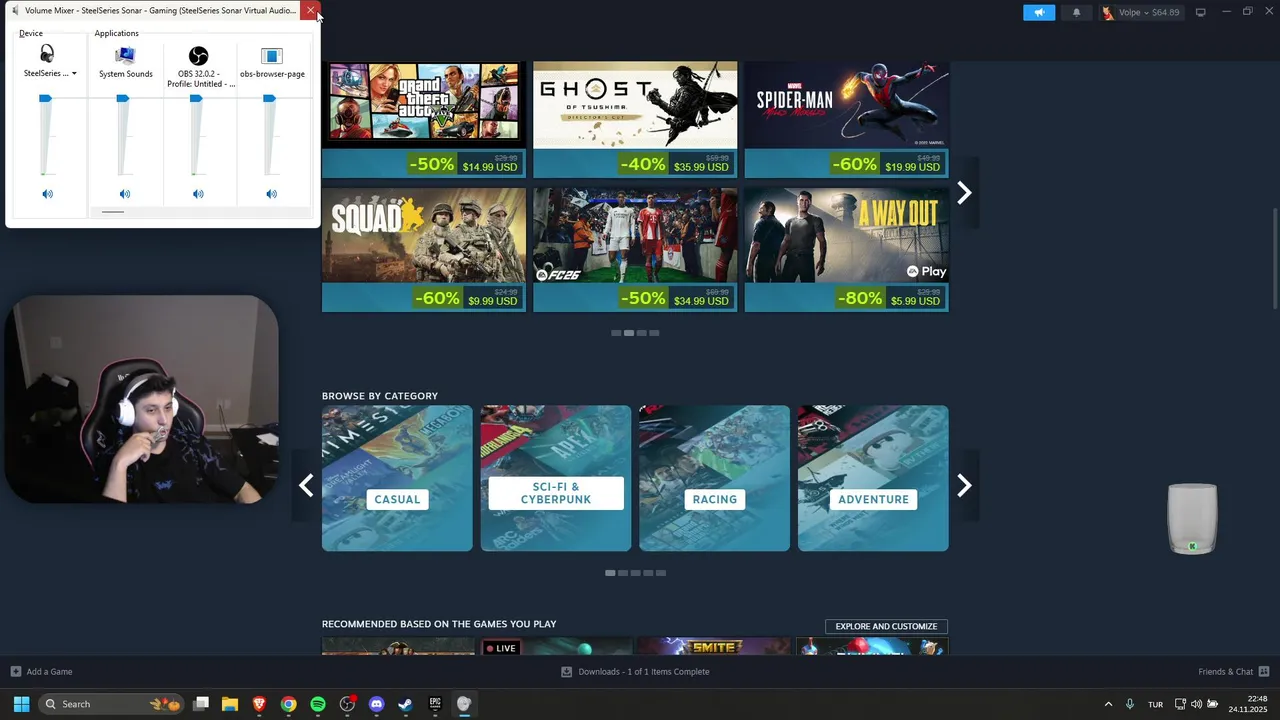Switch to Steam Big Picture mode icon
The image size is (1280, 720).
click(x=1200, y=12)
